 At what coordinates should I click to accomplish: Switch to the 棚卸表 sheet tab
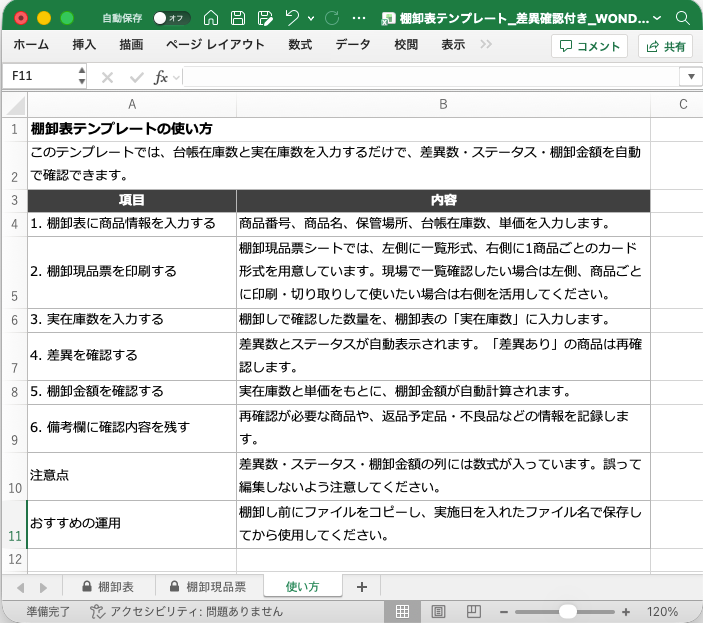(108, 587)
